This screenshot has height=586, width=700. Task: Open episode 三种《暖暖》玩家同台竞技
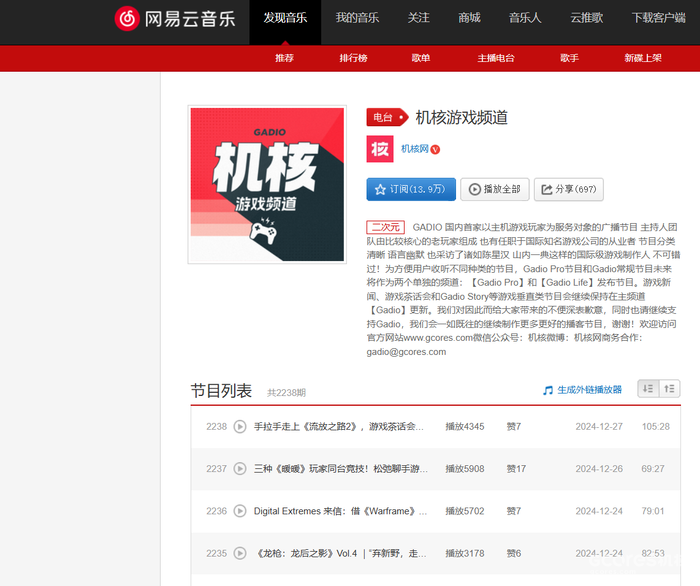pyautogui.click(x=341, y=469)
